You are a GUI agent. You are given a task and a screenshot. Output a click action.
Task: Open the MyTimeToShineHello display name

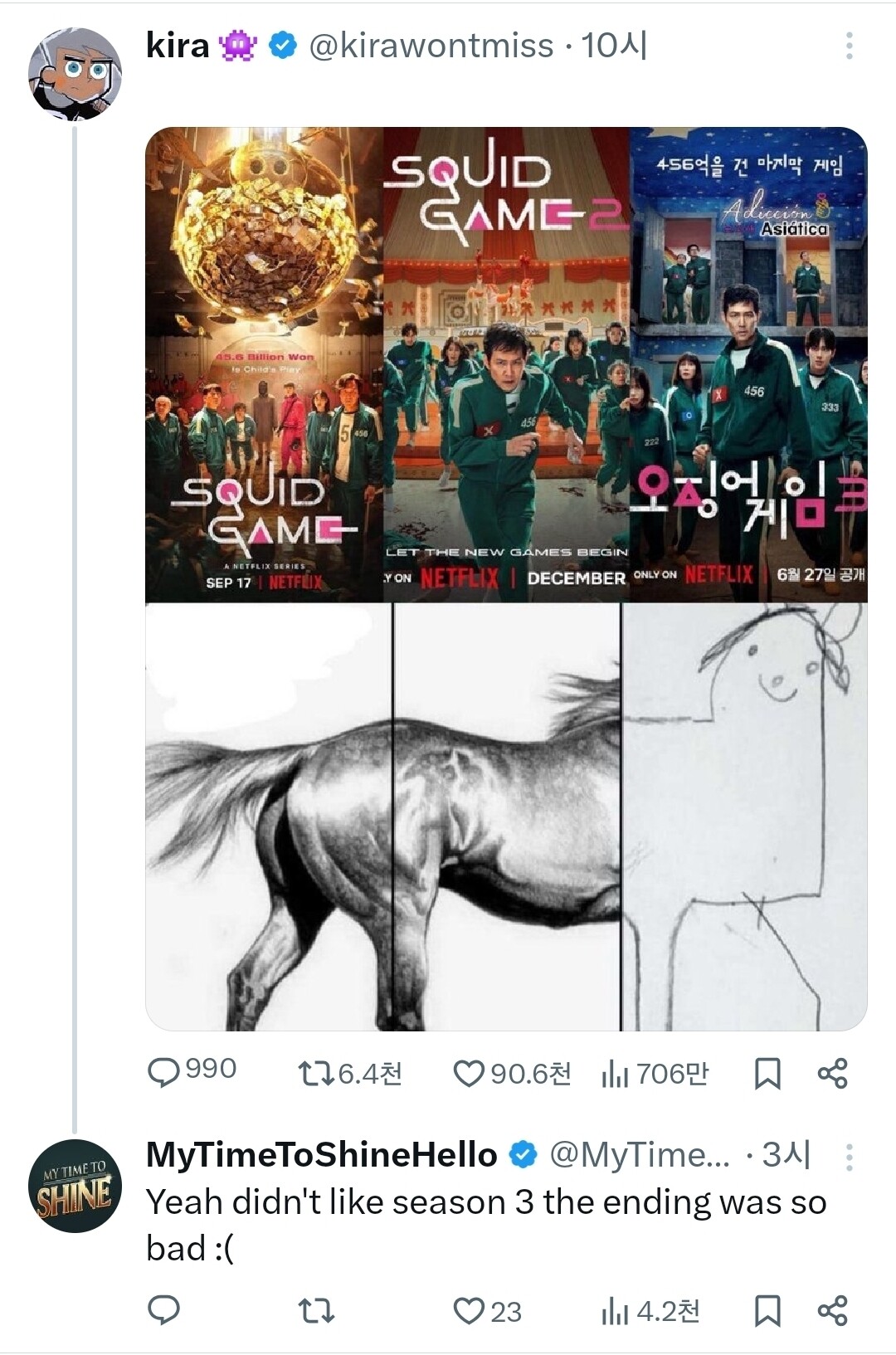pyautogui.click(x=321, y=1155)
